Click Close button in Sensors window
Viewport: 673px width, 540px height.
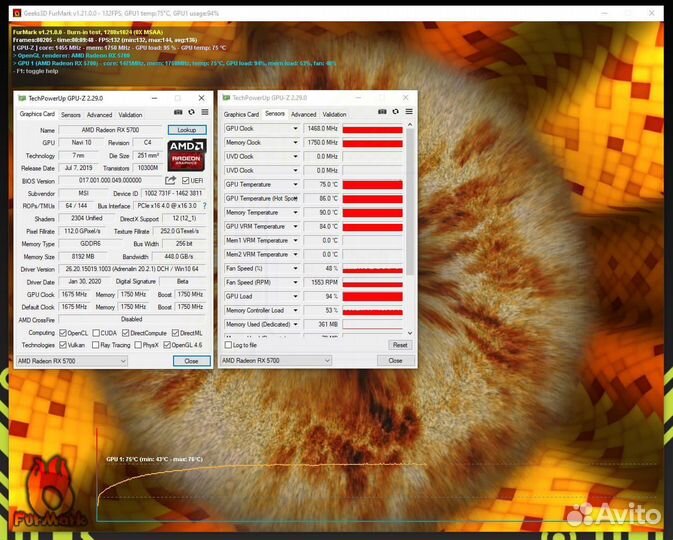click(x=395, y=361)
